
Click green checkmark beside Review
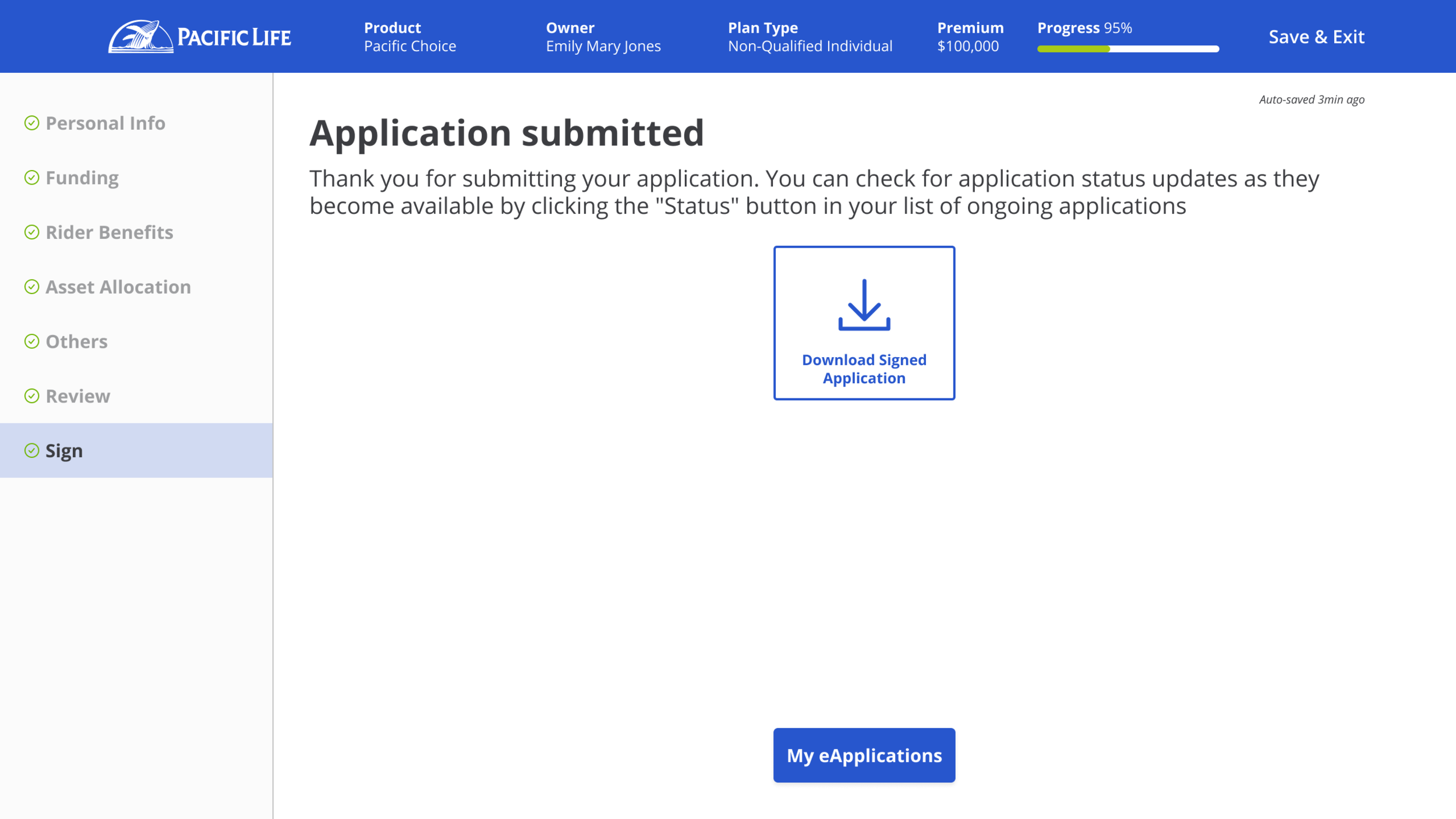point(32,396)
